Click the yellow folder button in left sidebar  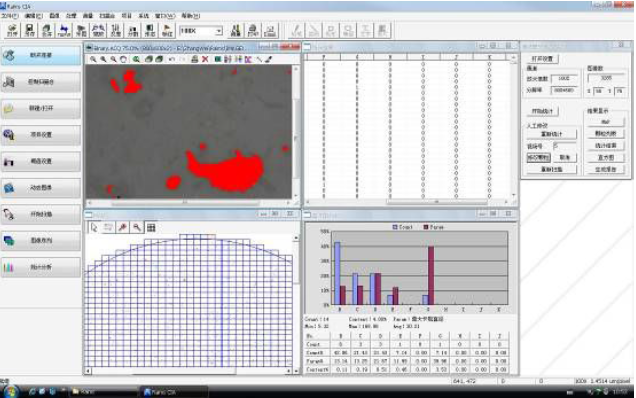(x=41, y=108)
